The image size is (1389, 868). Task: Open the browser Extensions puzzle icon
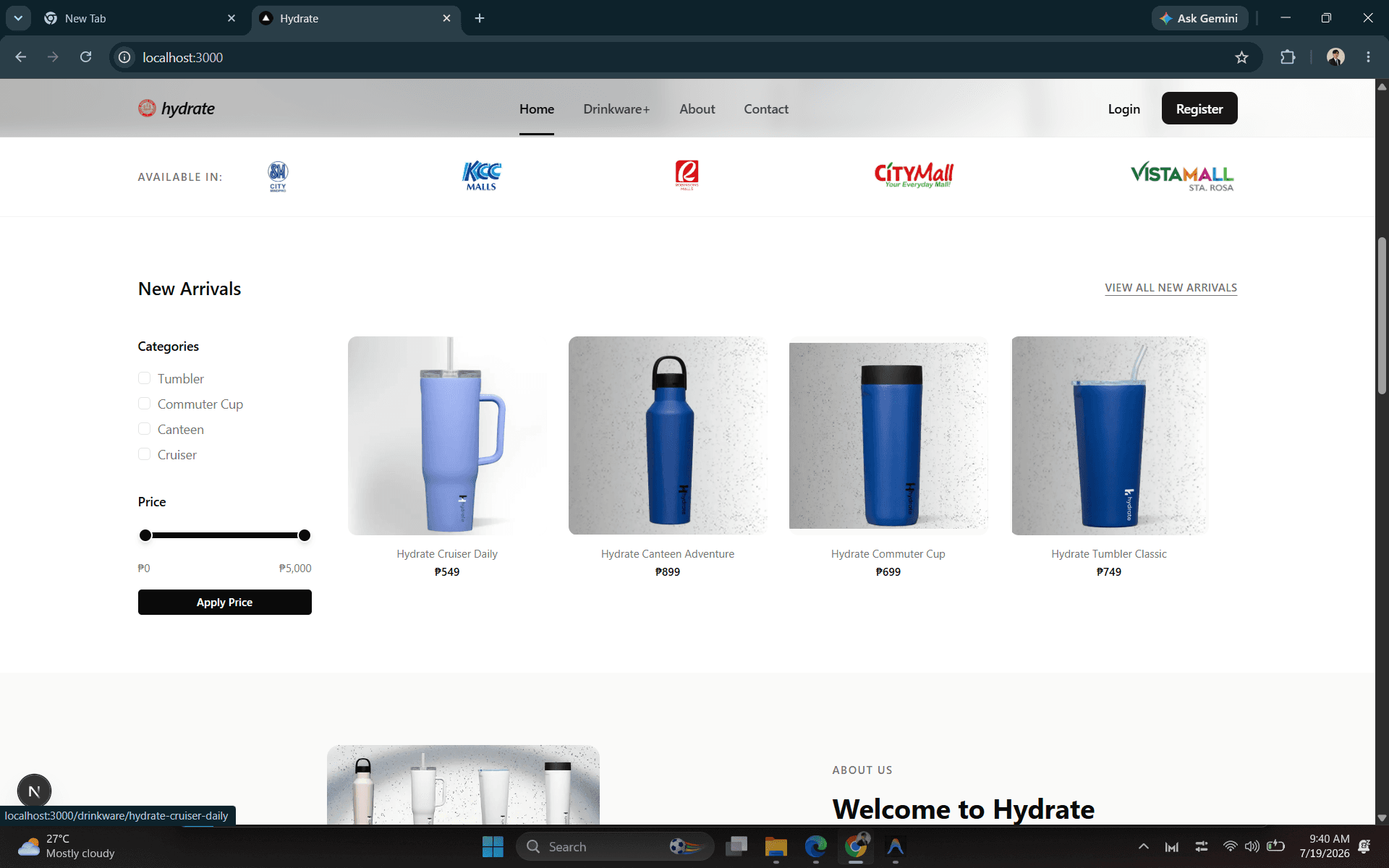[x=1288, y=57]
